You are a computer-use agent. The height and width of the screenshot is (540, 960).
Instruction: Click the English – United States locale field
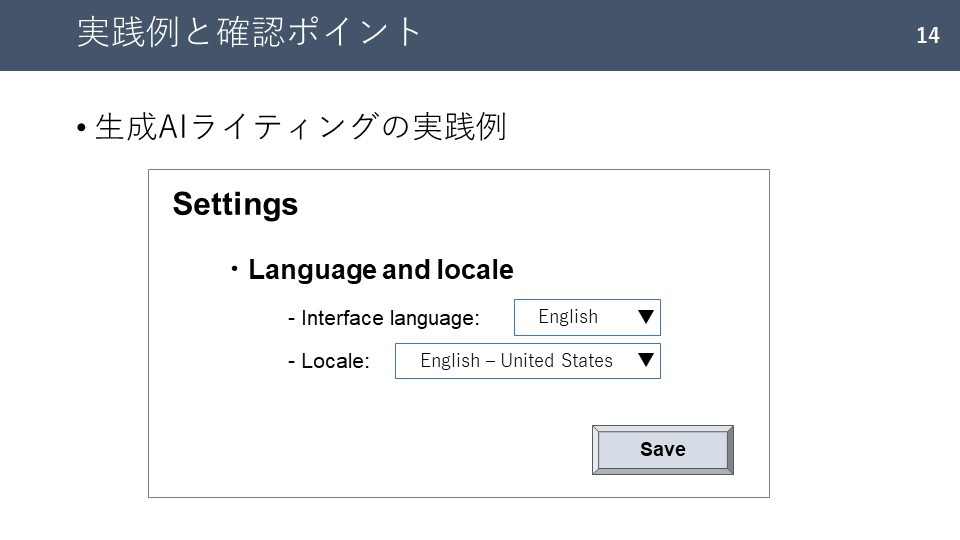[528, 361]
